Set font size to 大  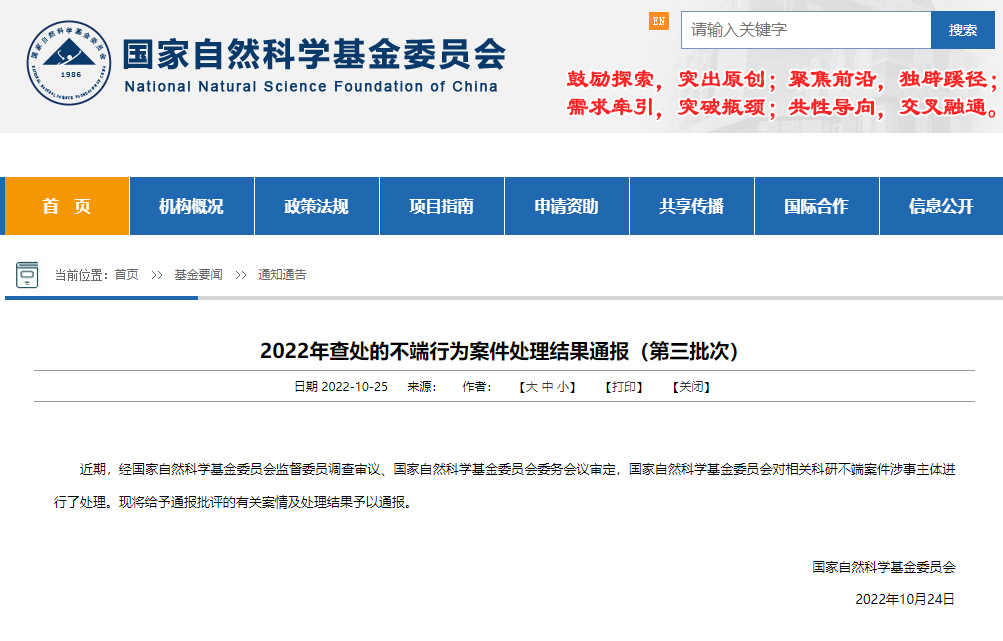coord(531,386)
